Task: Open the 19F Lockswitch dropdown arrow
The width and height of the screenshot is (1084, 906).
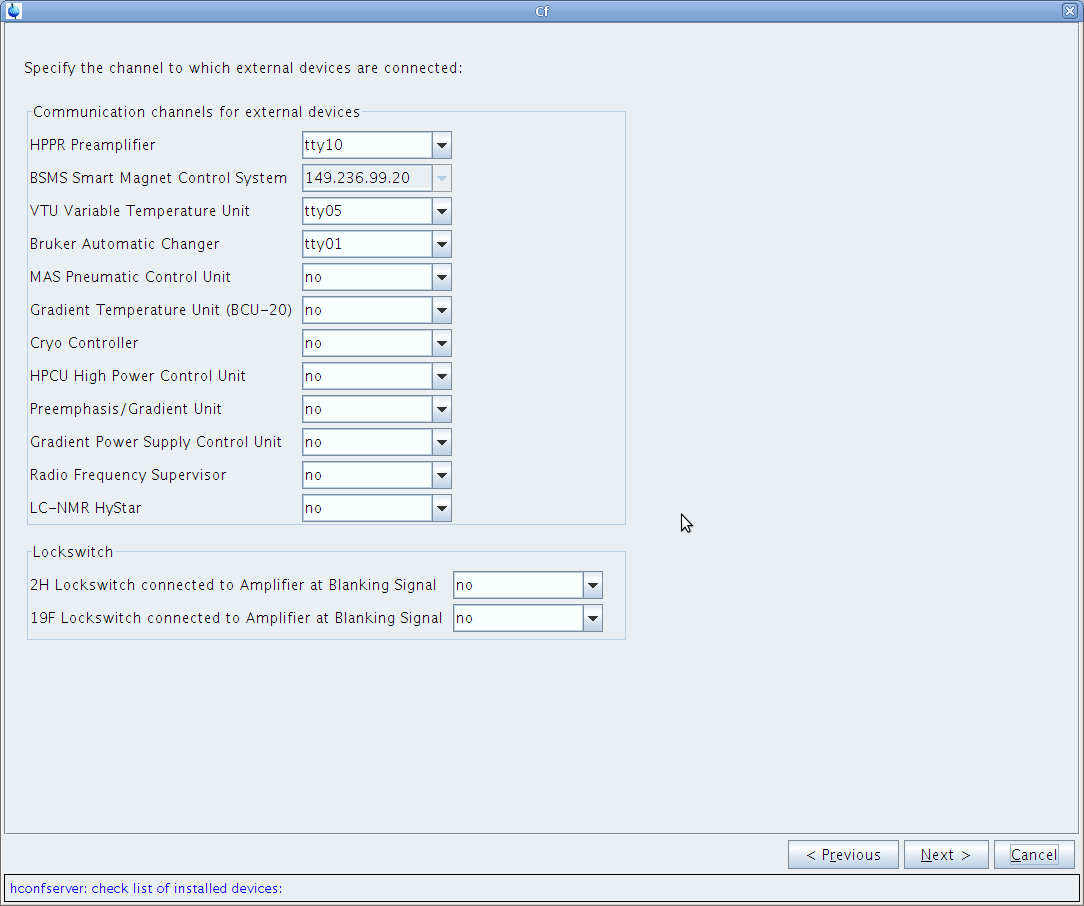Action: pos(593,618)
